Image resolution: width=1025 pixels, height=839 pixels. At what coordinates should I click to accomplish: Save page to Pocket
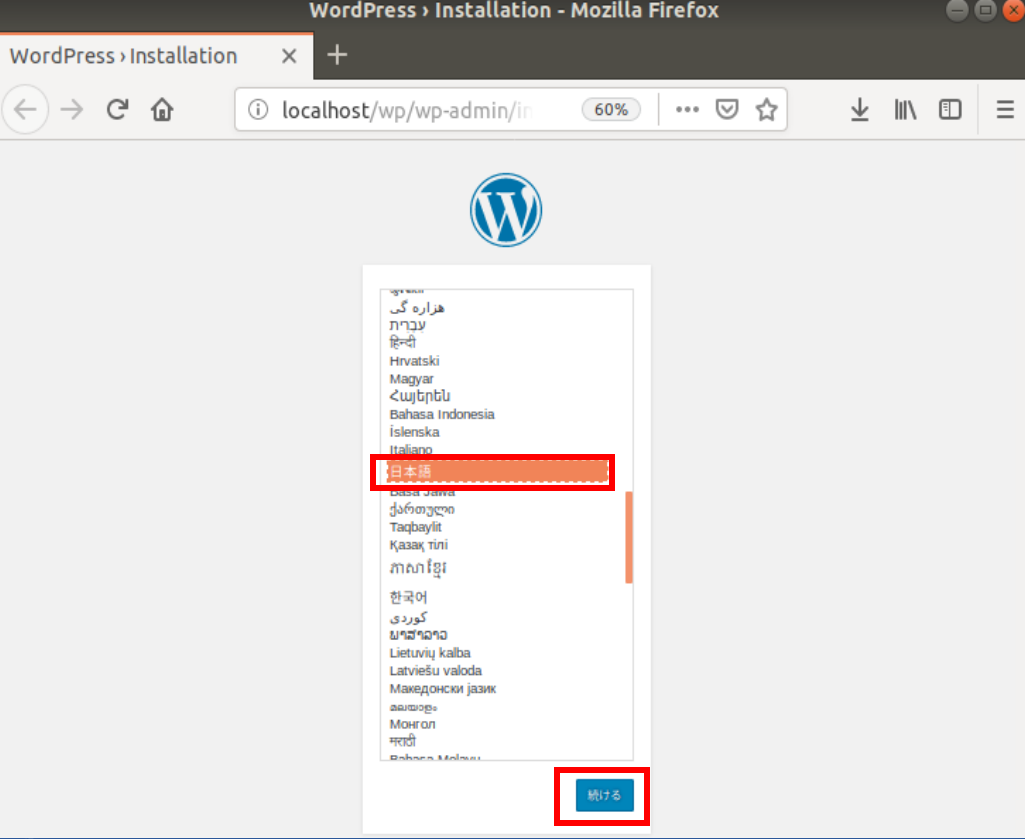tap(727, 109)
